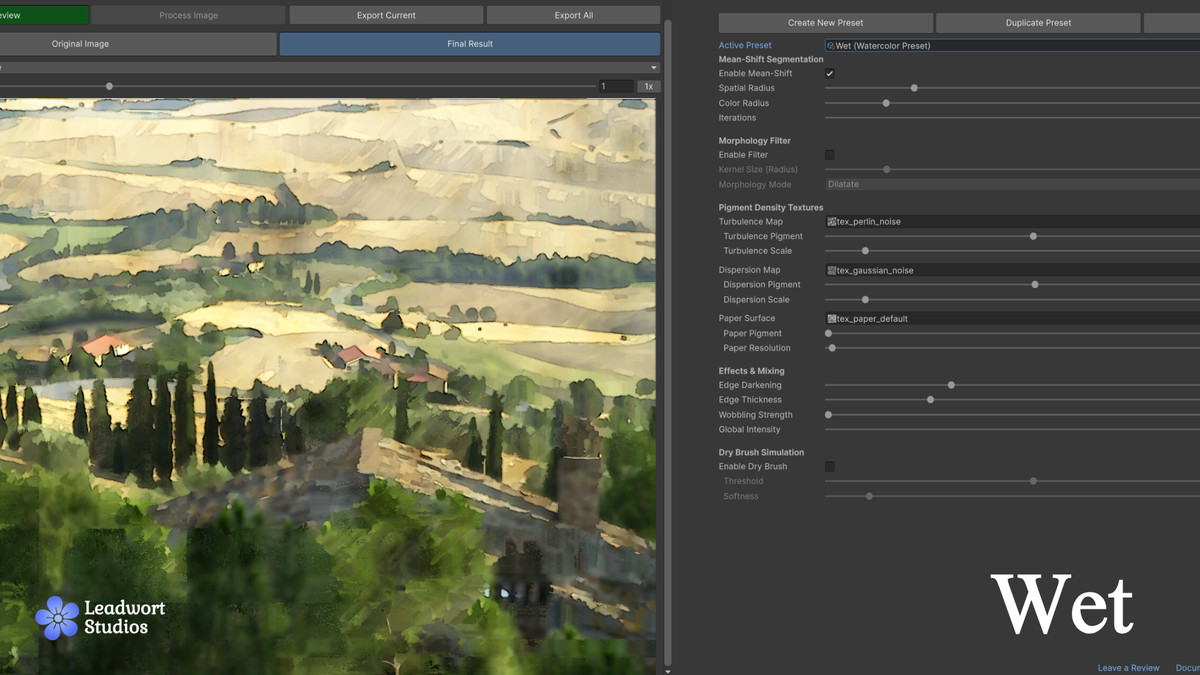Click the Turbulence Pigment slider handle
This screenshot has width=1200, height=675.
pyautogui.click(x=1033, y=237)
